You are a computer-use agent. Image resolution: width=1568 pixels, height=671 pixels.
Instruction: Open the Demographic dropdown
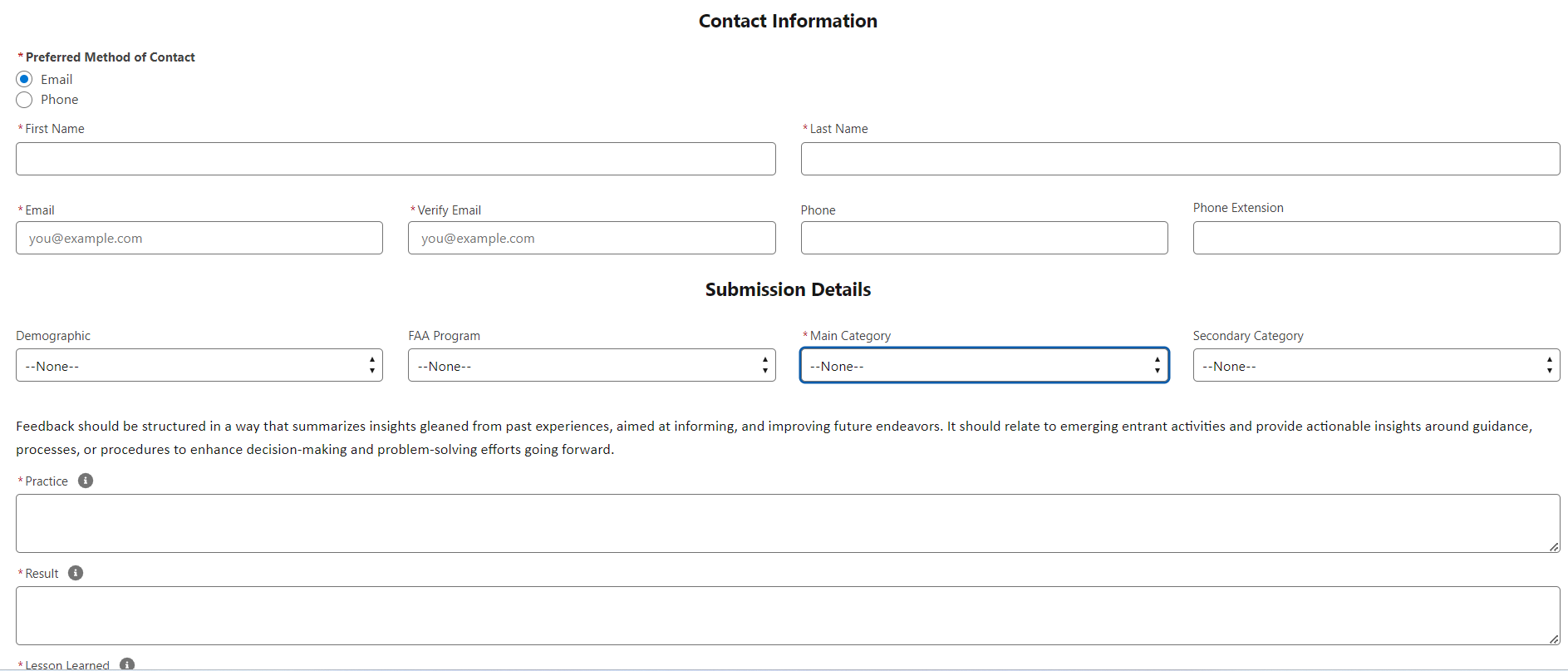click(x=199, y=366)
